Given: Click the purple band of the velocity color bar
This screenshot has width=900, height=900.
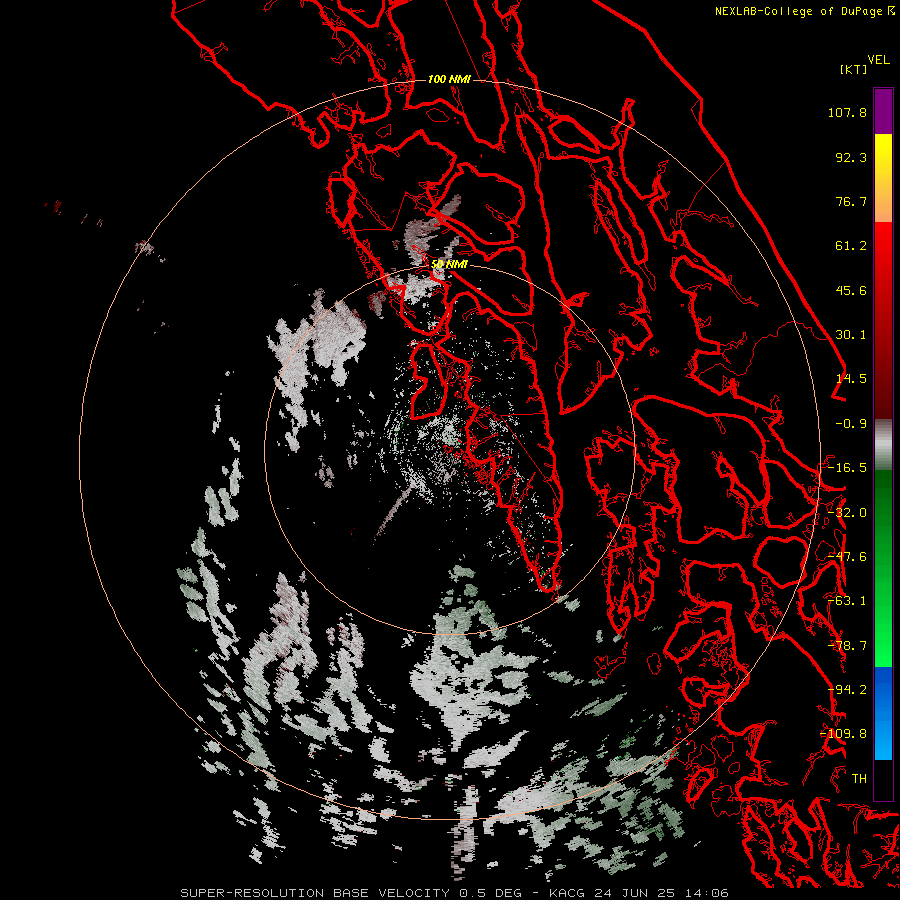Looking at the screenshot, I should (883, 111).
